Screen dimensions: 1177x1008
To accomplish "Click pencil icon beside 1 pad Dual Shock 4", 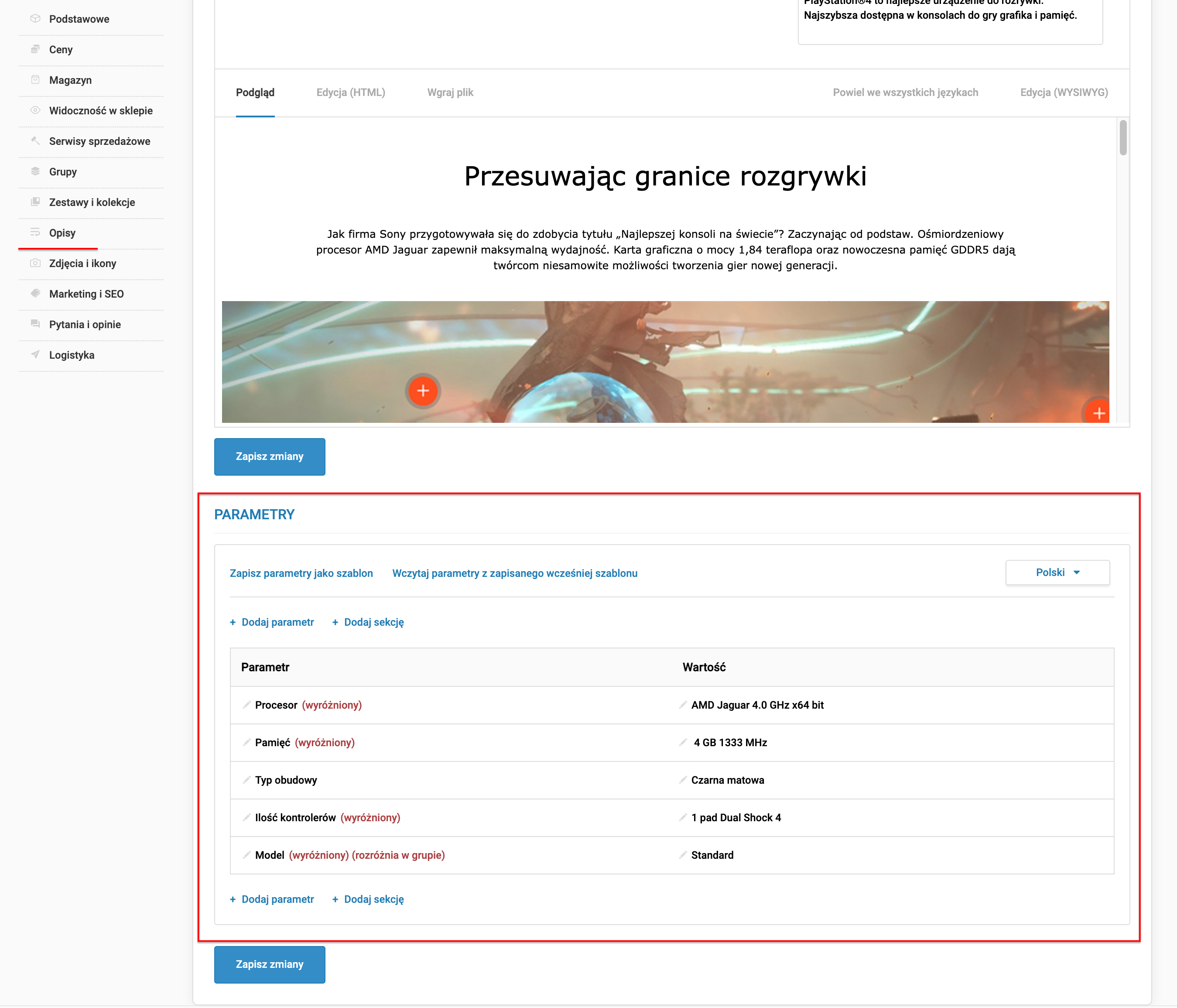I will coord(683,817).
